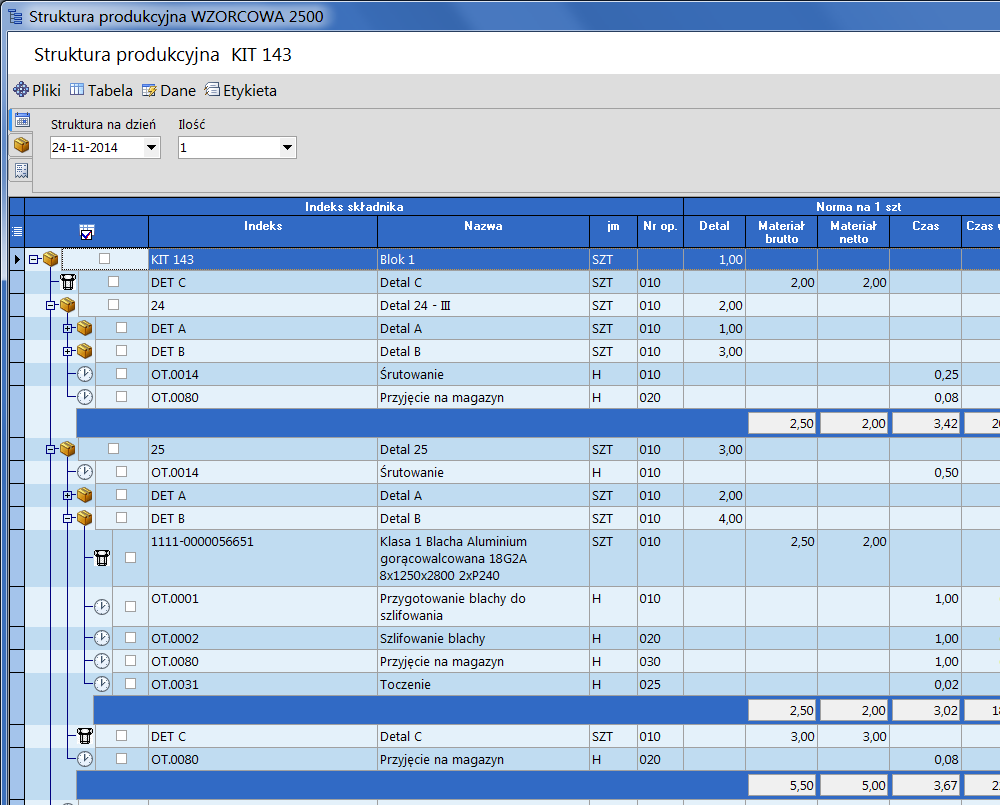Click the clock icon of OT.0031

coord(102,684)
